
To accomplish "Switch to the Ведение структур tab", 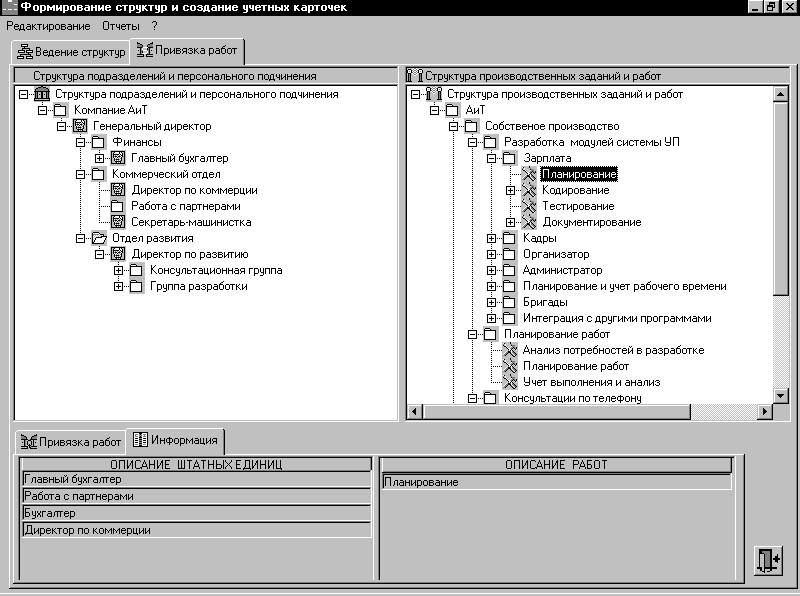I will point(71,52).
